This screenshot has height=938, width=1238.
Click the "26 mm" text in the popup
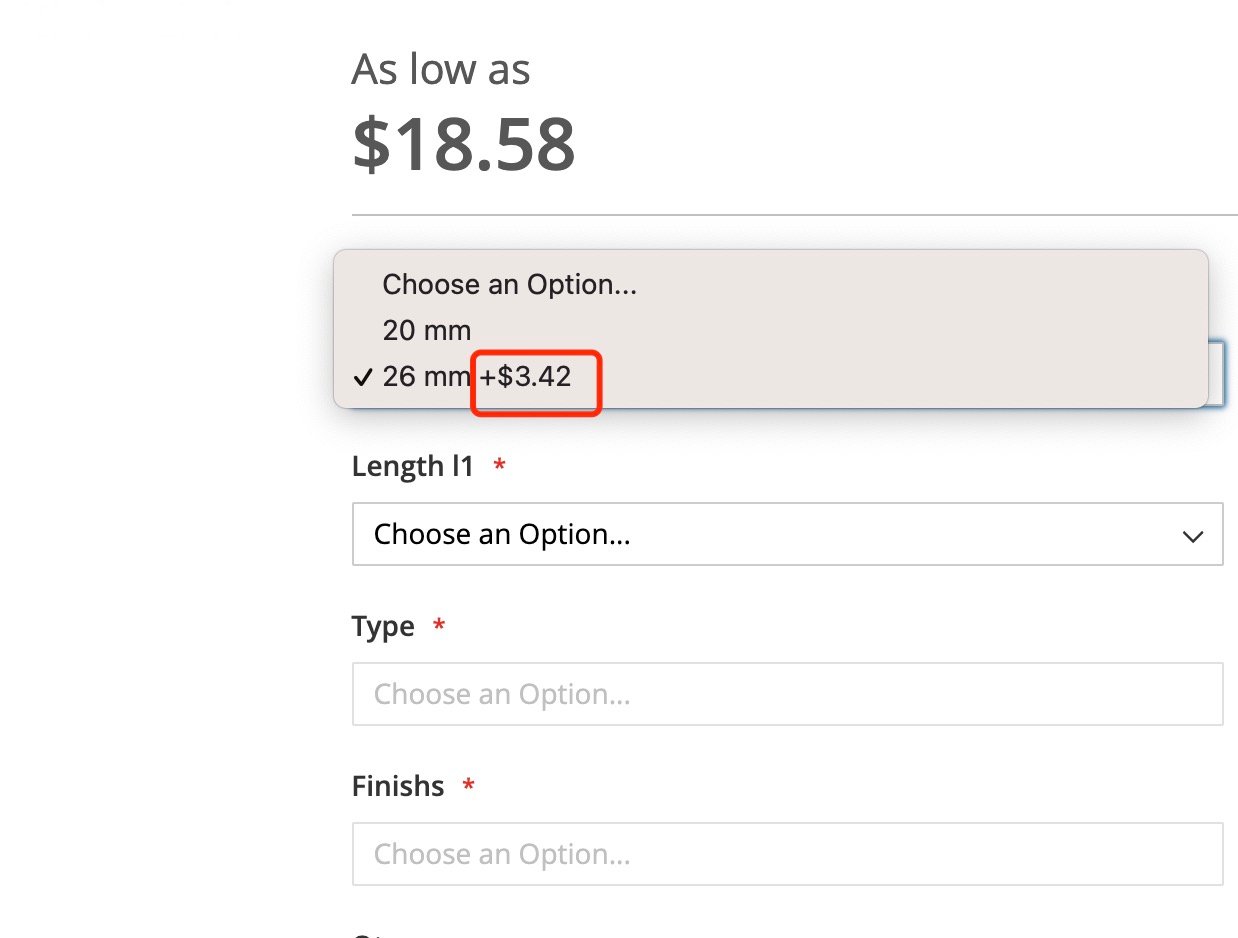426,377
